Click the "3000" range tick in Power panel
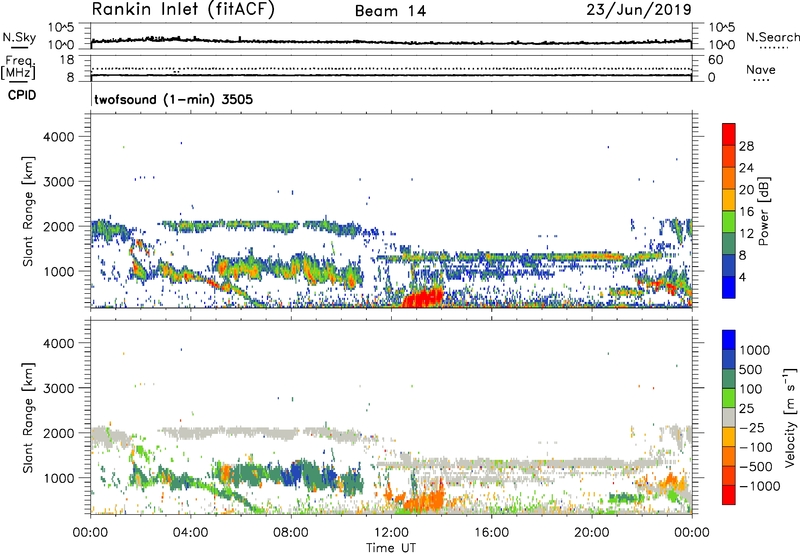This screenshot has height=554, width=800. (59, 182)
